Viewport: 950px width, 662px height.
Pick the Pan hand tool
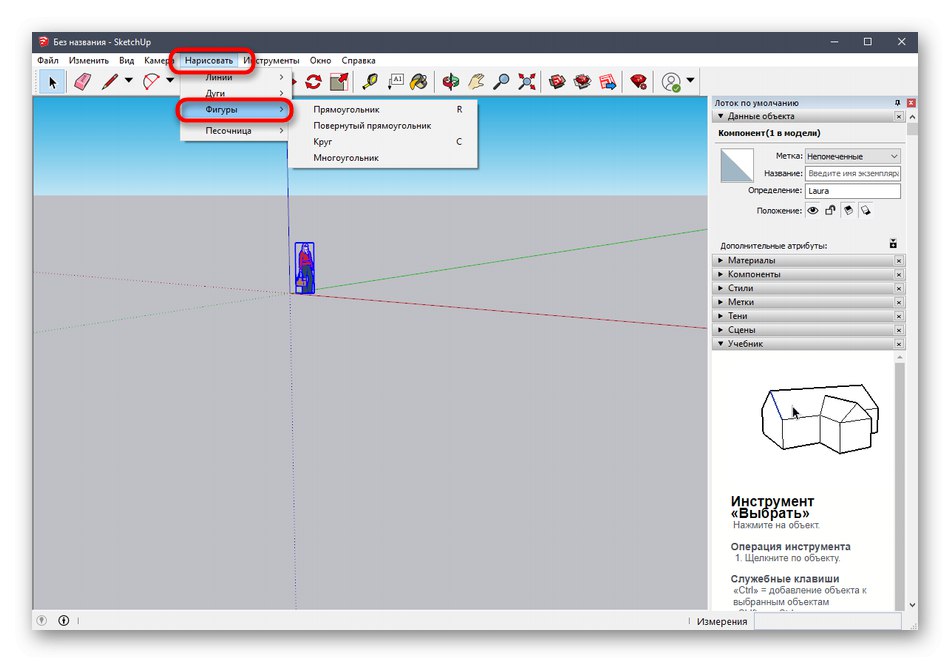pos(476,82)
